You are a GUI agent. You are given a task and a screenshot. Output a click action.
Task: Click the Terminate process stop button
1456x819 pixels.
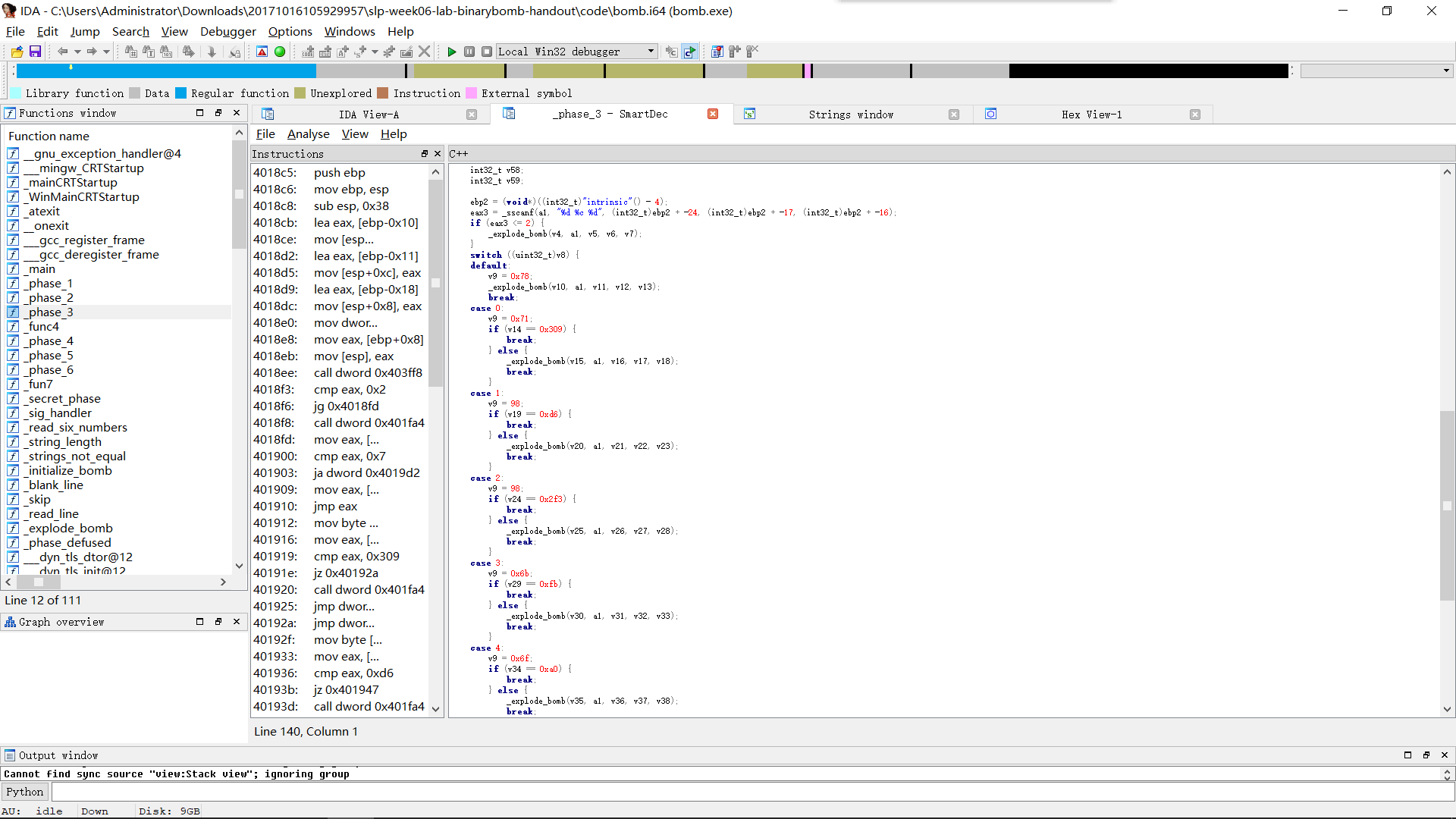[x=487, y=52]
